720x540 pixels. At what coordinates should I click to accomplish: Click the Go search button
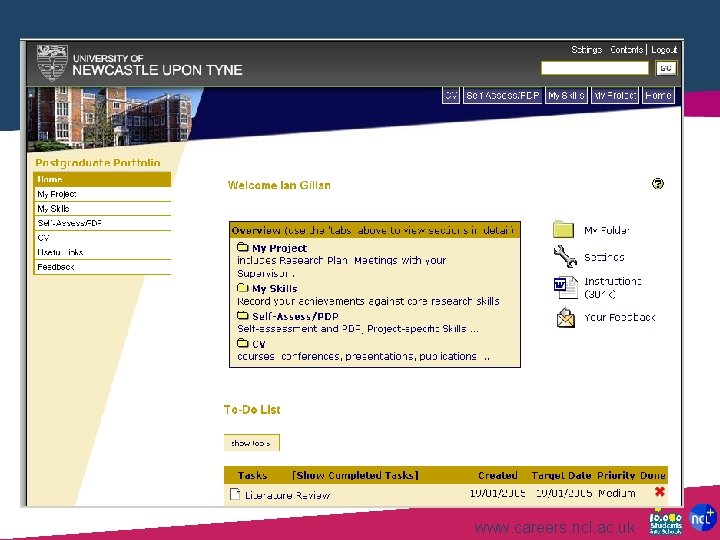pyautogui.click(x=666, y=68)
